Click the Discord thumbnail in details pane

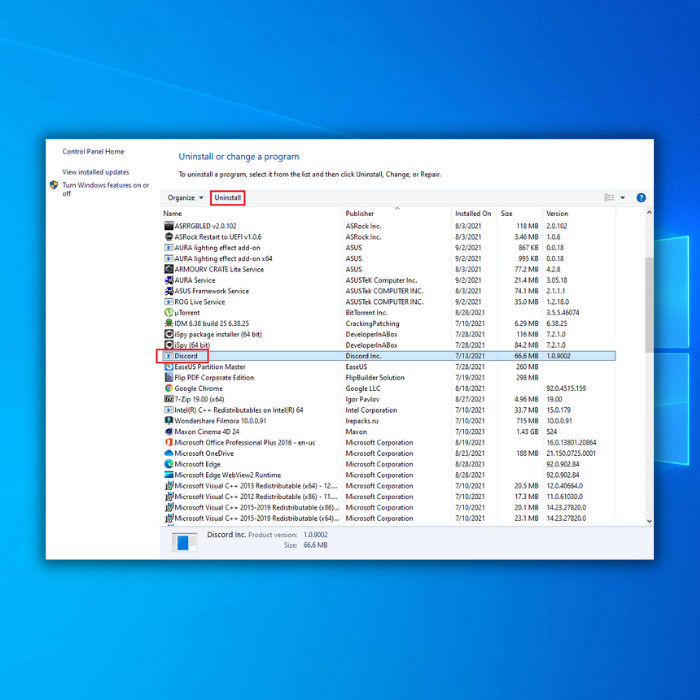[x=184, y=542]
